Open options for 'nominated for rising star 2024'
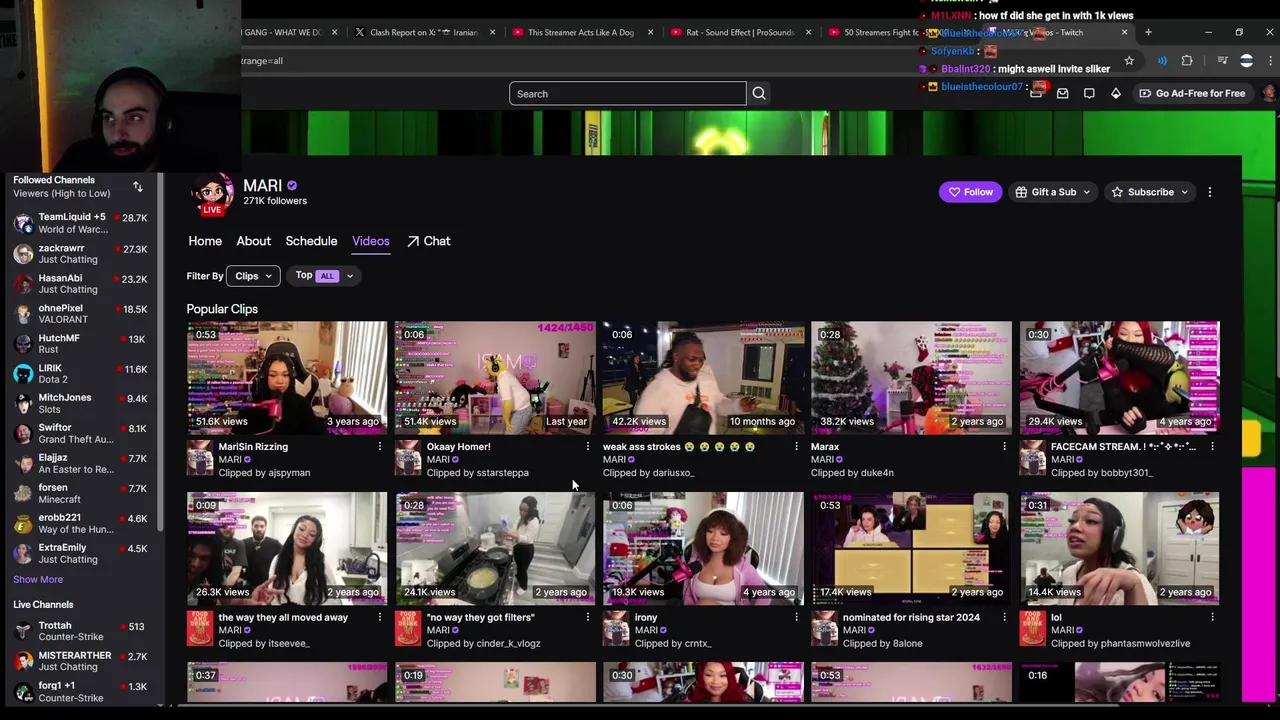1280x720 pixels. (x=1004, y=618)
